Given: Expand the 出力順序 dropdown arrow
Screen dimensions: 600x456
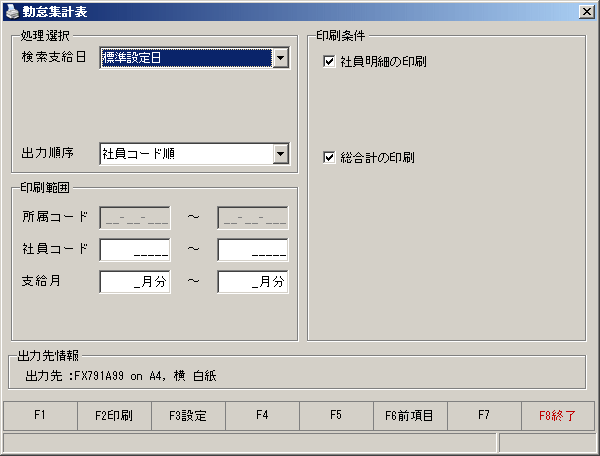Looking at the screenshot, I should click(x=280, y=154).
